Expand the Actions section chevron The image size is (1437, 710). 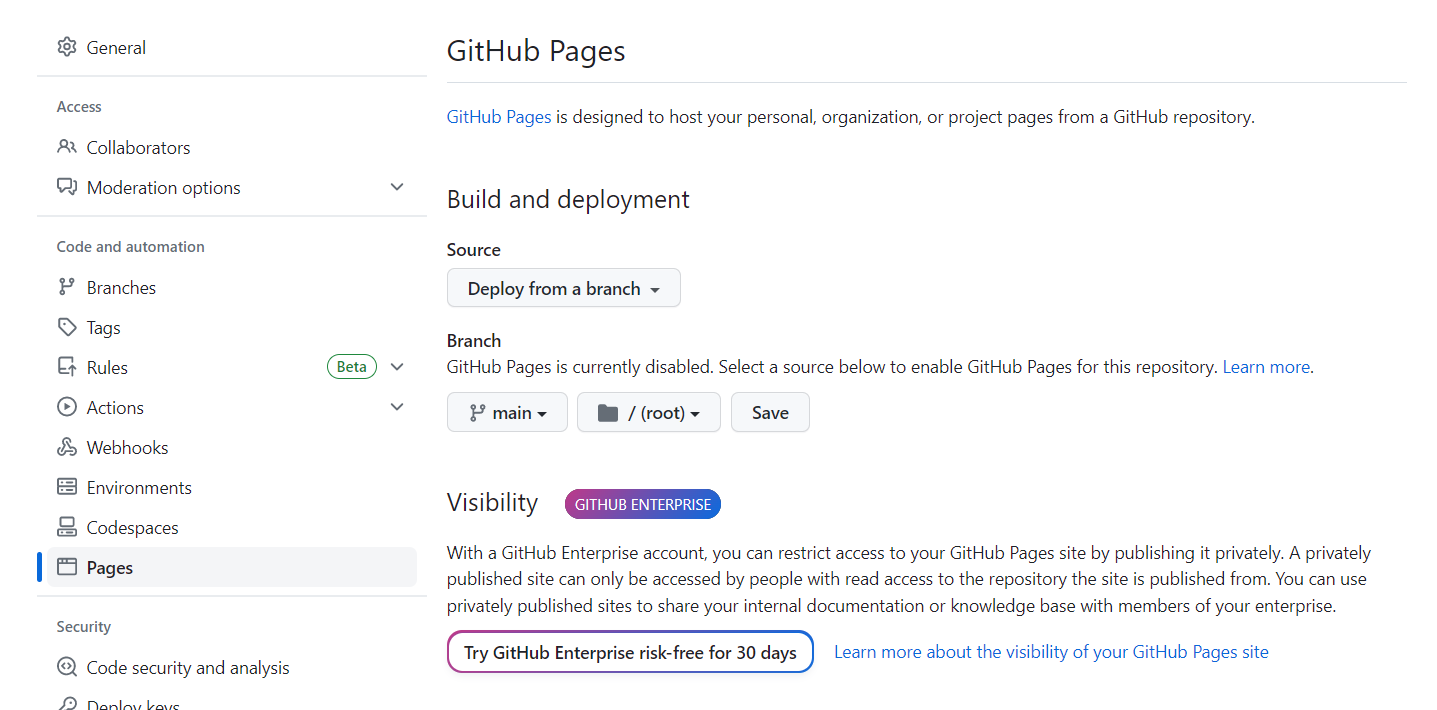coord(397,407)
